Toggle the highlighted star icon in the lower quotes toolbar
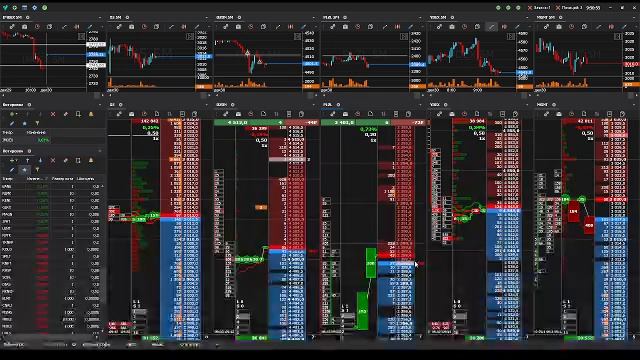Screen dimensions: 640x360 (24, 169)
